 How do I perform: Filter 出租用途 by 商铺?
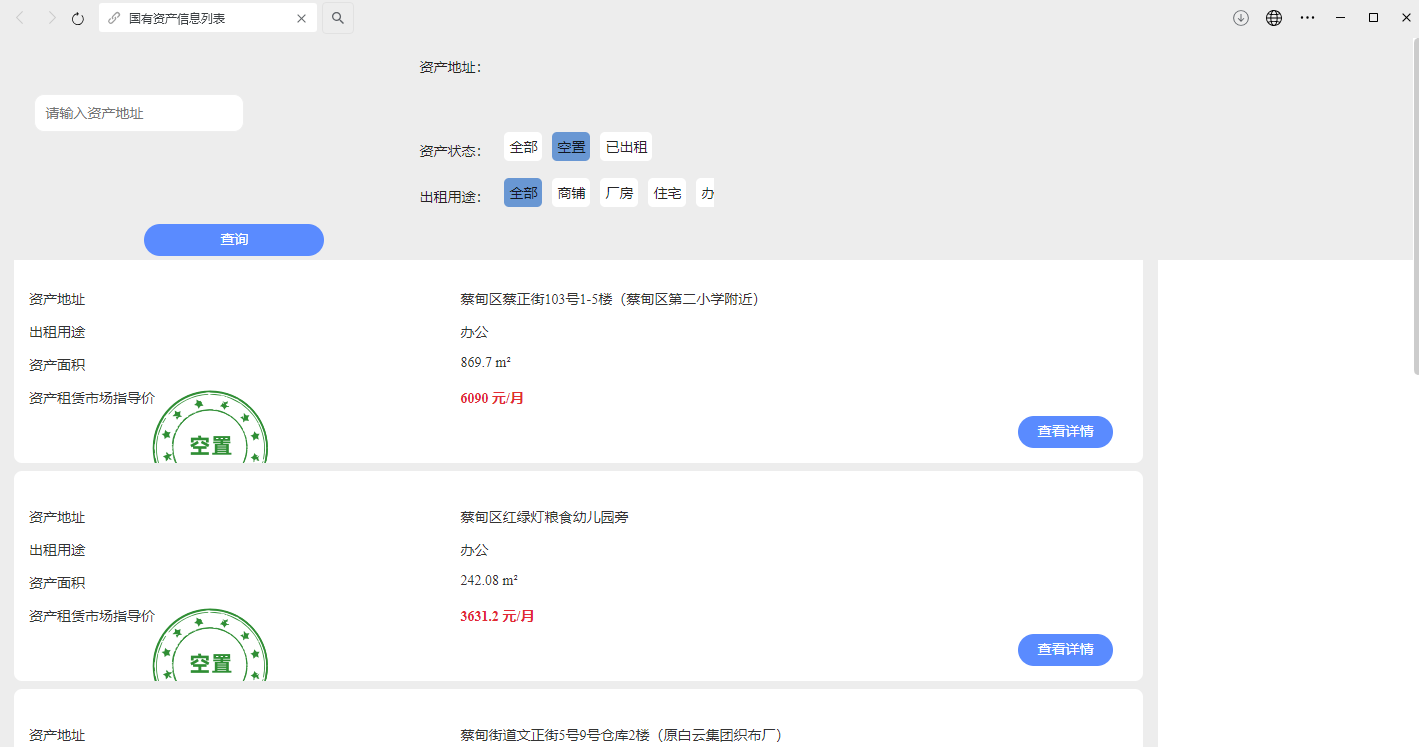coord(571,193)
